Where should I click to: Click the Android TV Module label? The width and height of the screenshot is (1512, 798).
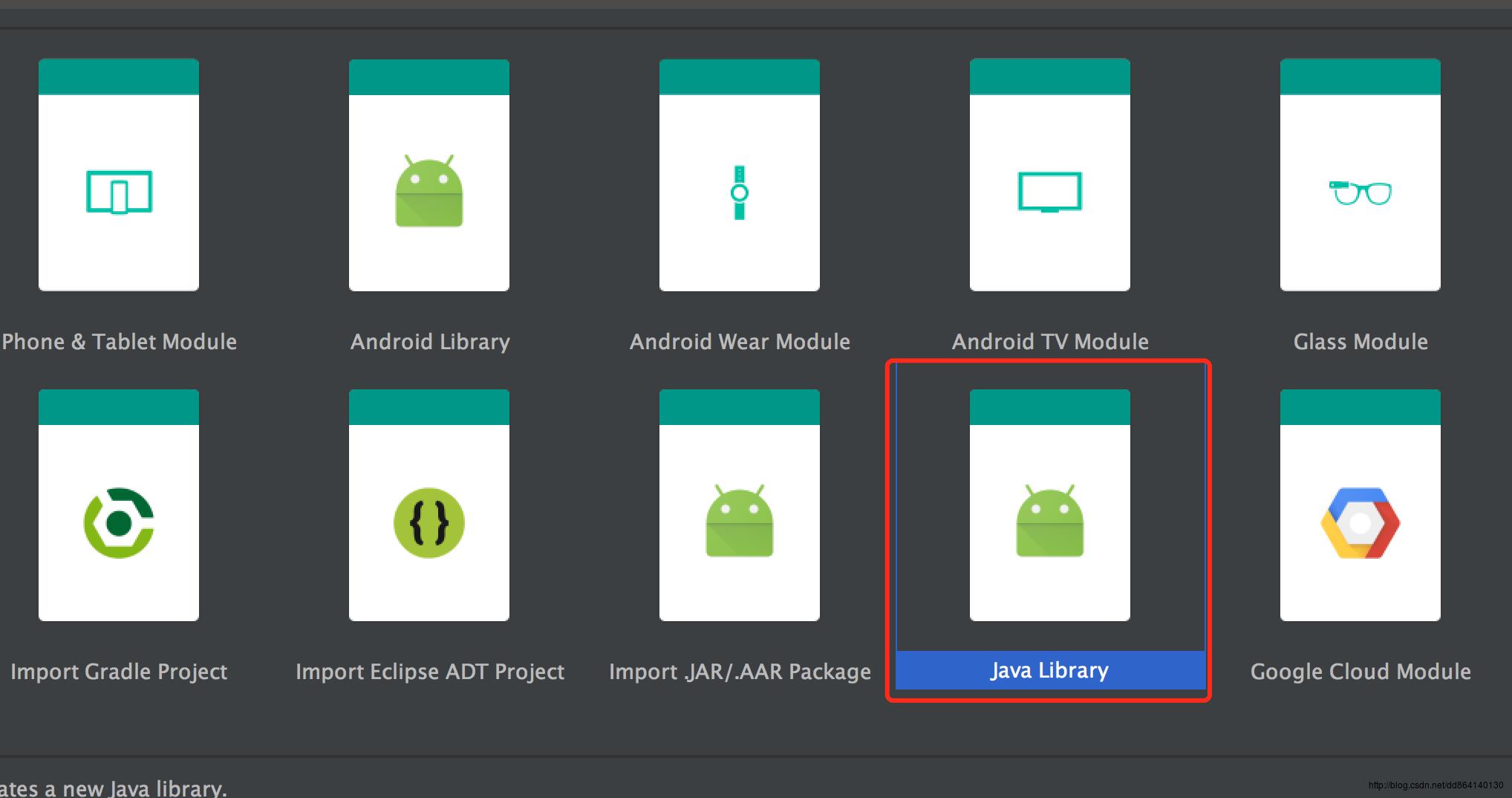point(1050,342)
